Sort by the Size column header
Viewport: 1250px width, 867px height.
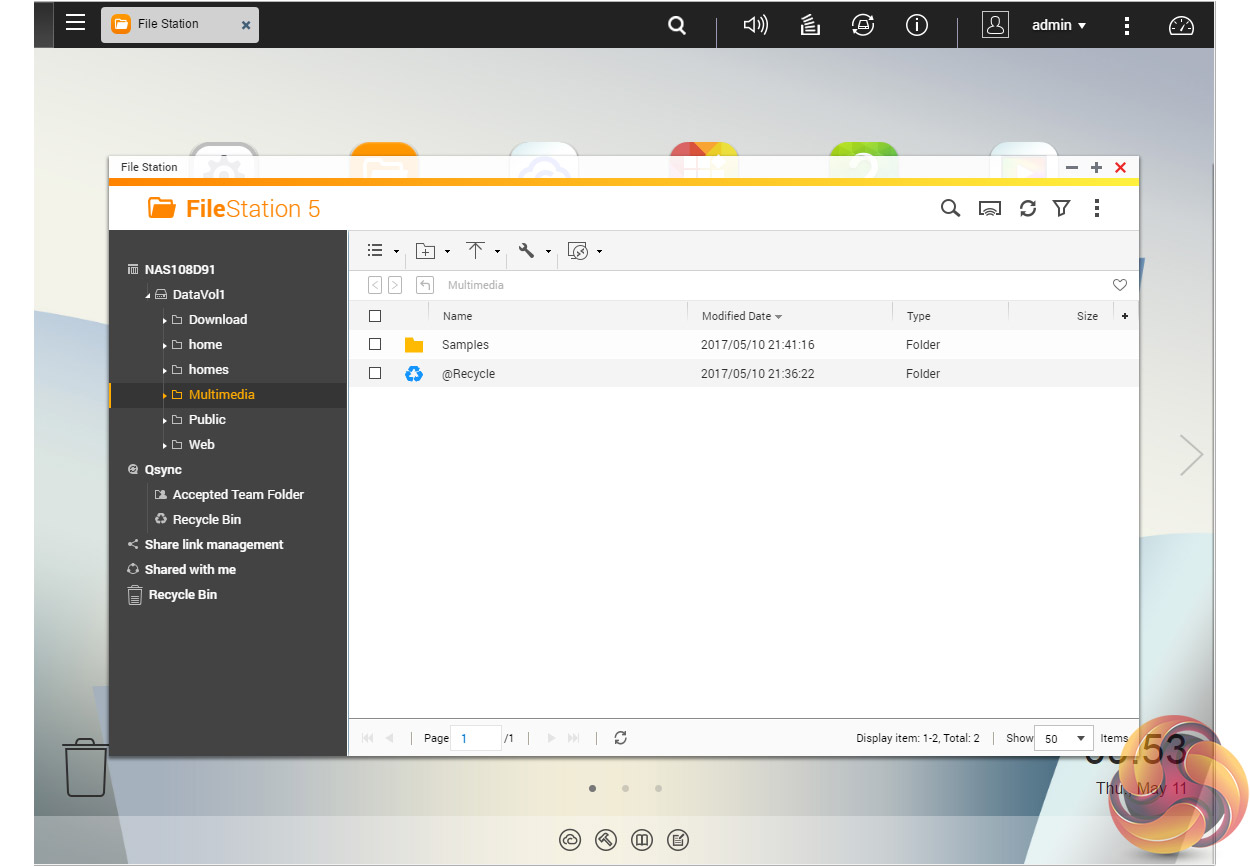pyautogui.click(x=1087, y=316)
